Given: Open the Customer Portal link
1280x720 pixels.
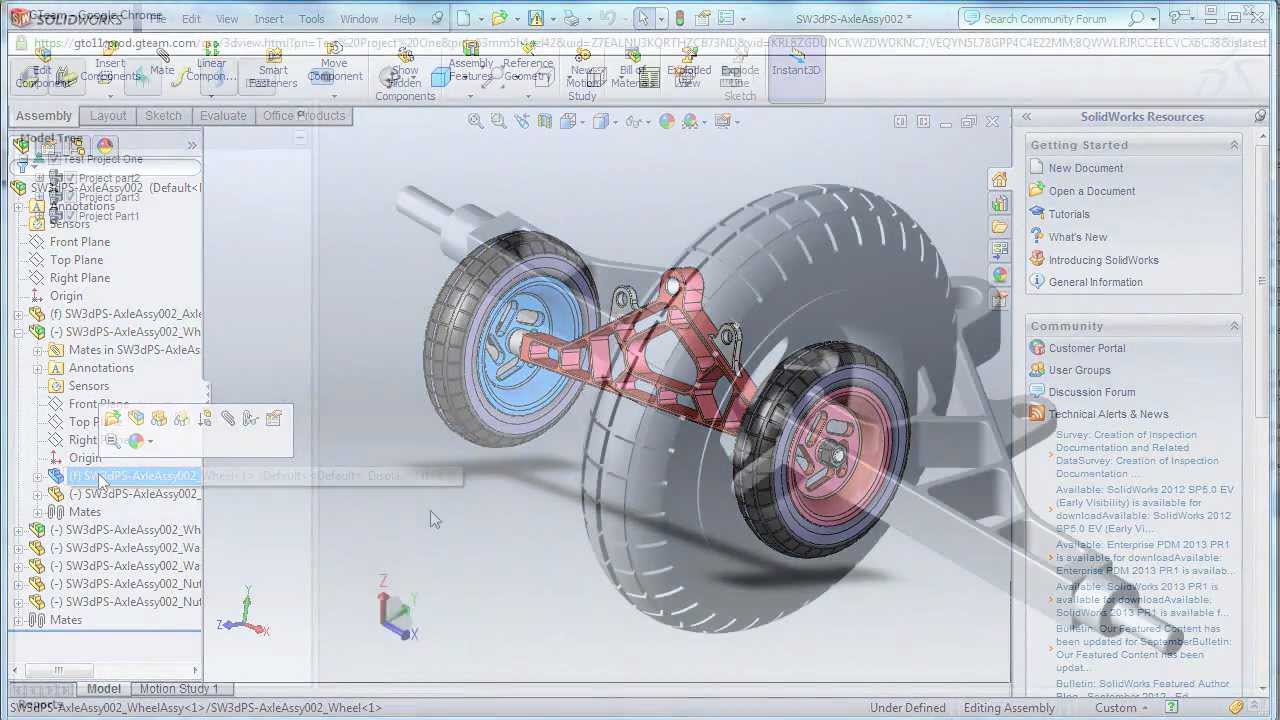Looking at the screenshot, I should click(x=1087, y=348).
